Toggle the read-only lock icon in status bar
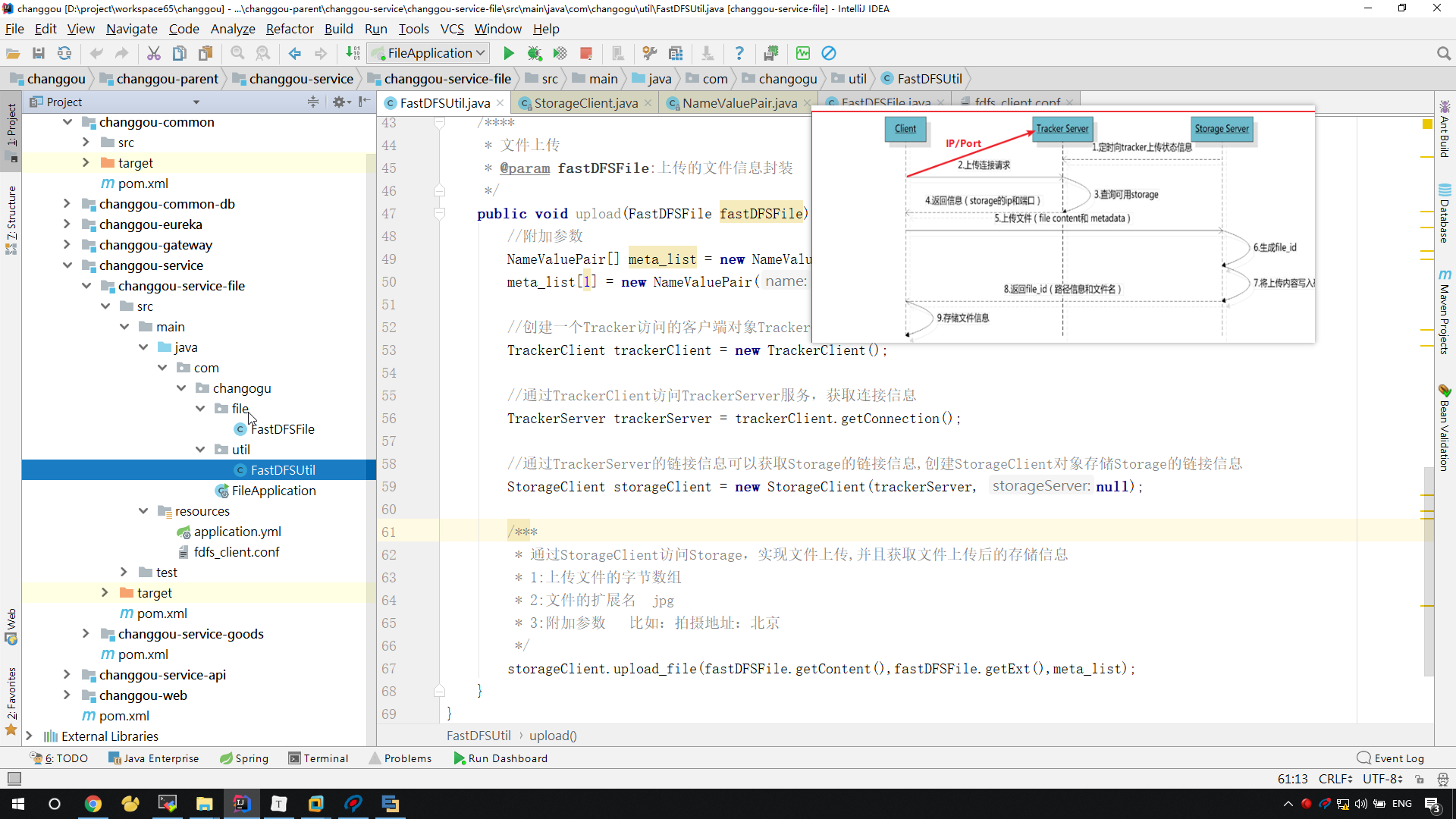1456x819 pixels. [1420, 779]
